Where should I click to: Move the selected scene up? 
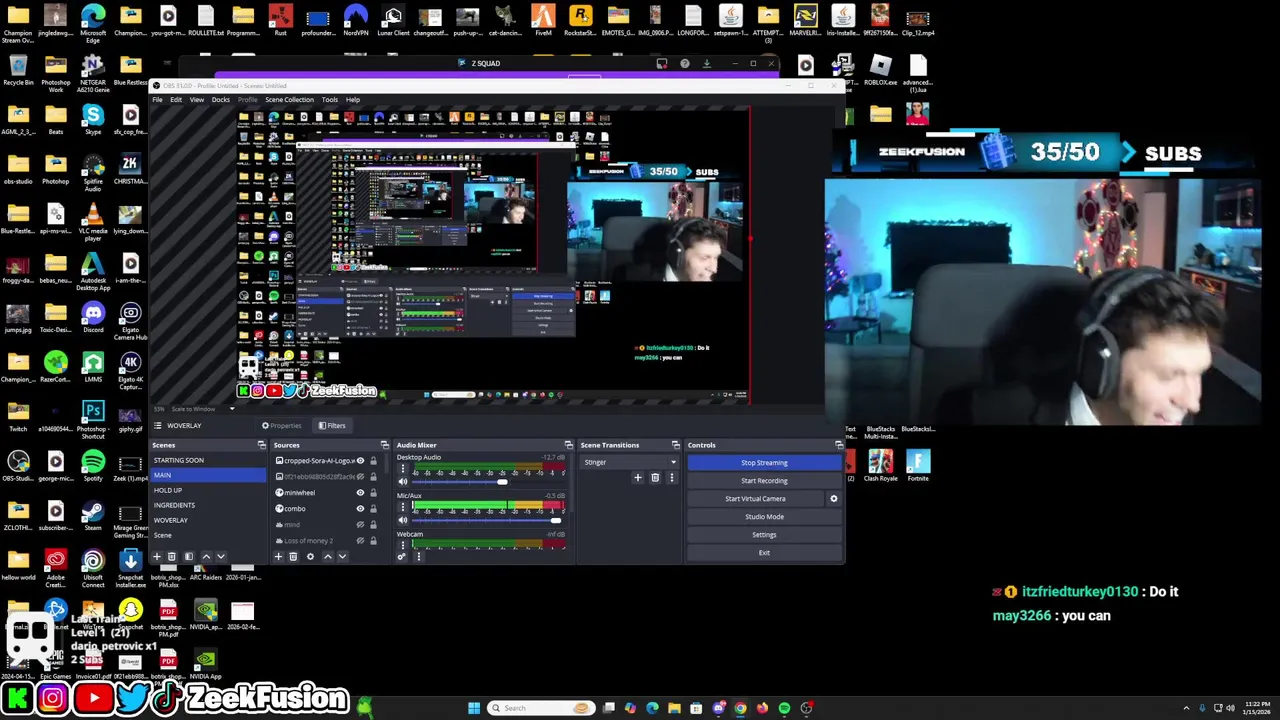207,557
